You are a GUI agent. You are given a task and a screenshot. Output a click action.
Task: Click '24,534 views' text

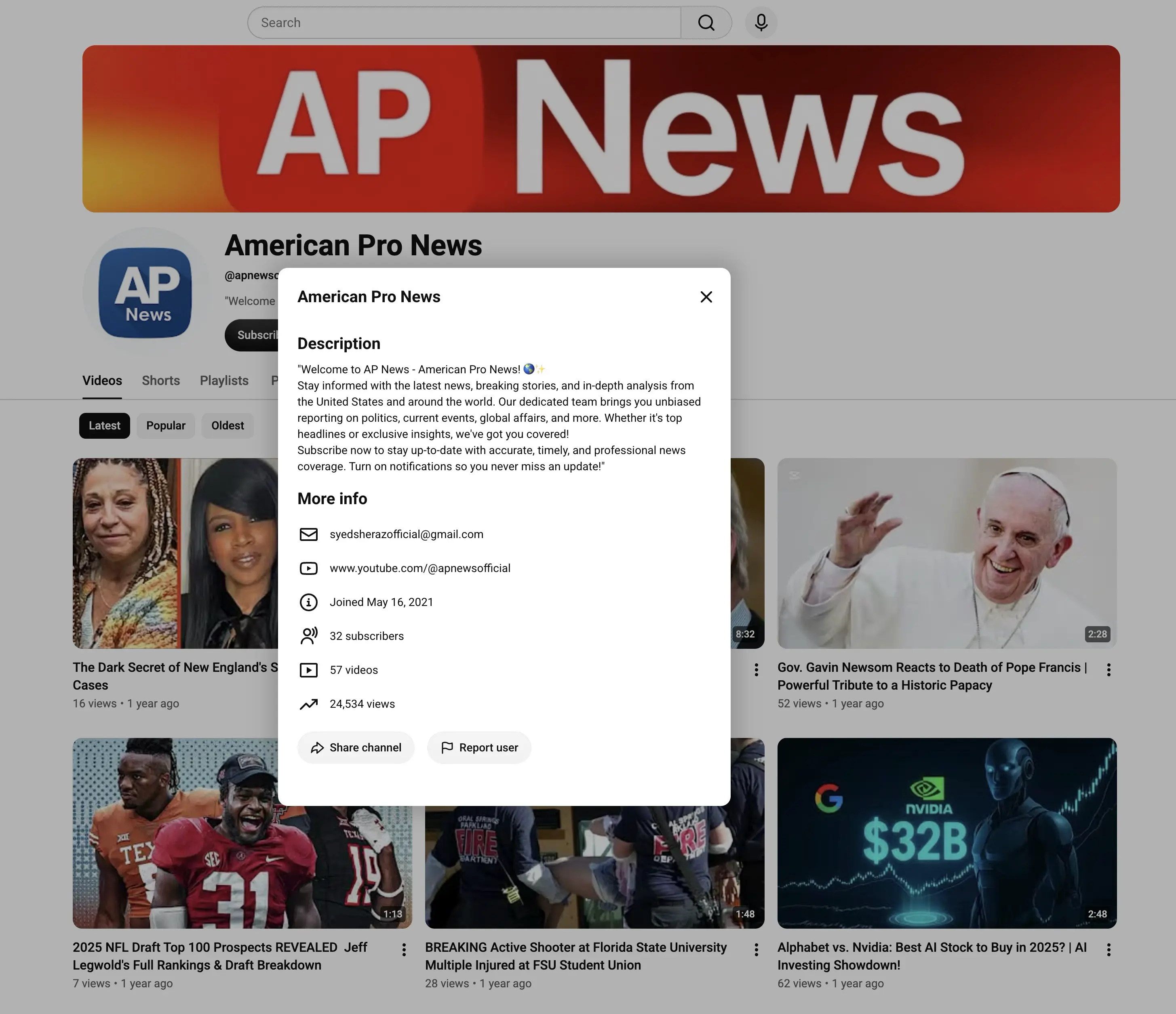click(x=362, y=704)
